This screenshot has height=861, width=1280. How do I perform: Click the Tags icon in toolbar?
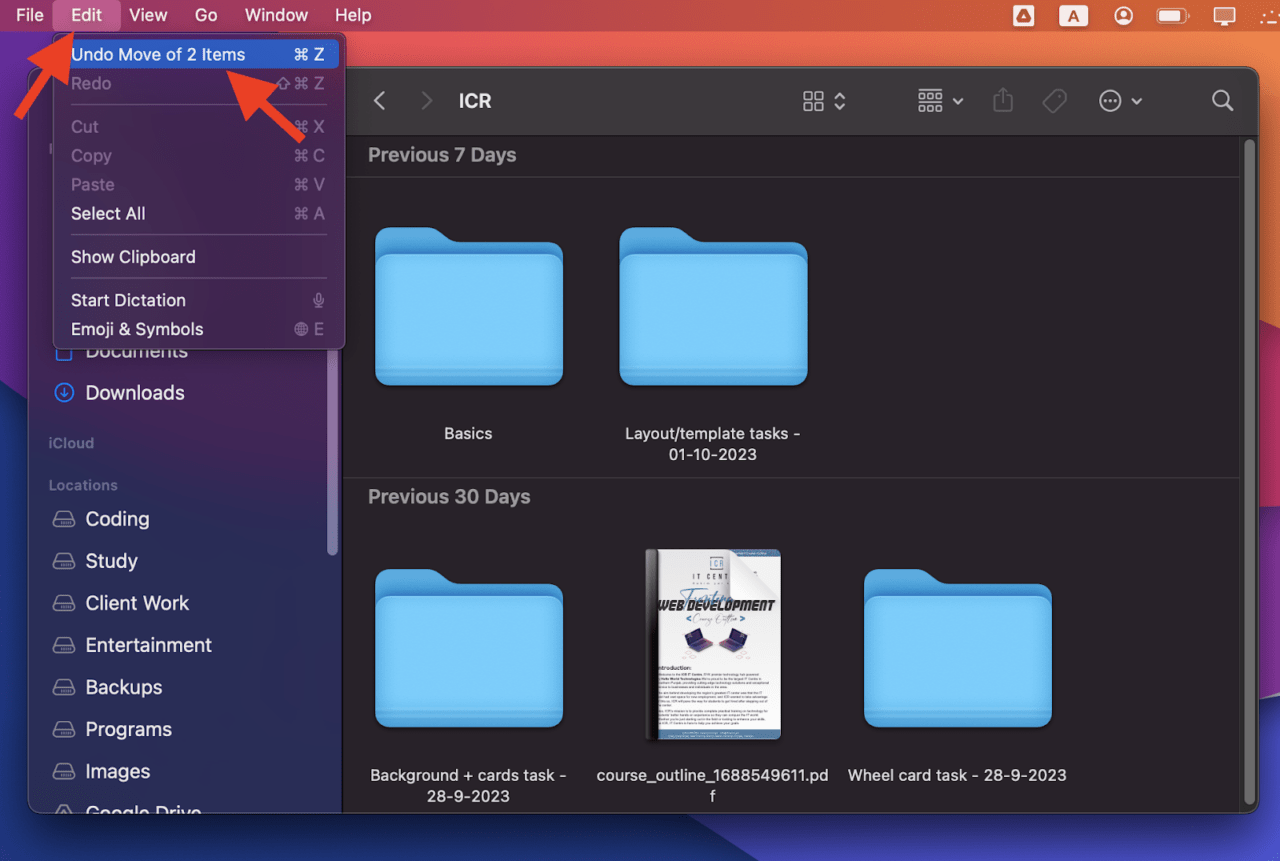point(1054,101)
